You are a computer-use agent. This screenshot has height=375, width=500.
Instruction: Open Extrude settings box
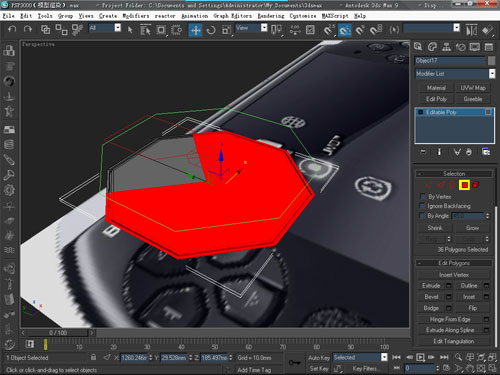[449, 286]
